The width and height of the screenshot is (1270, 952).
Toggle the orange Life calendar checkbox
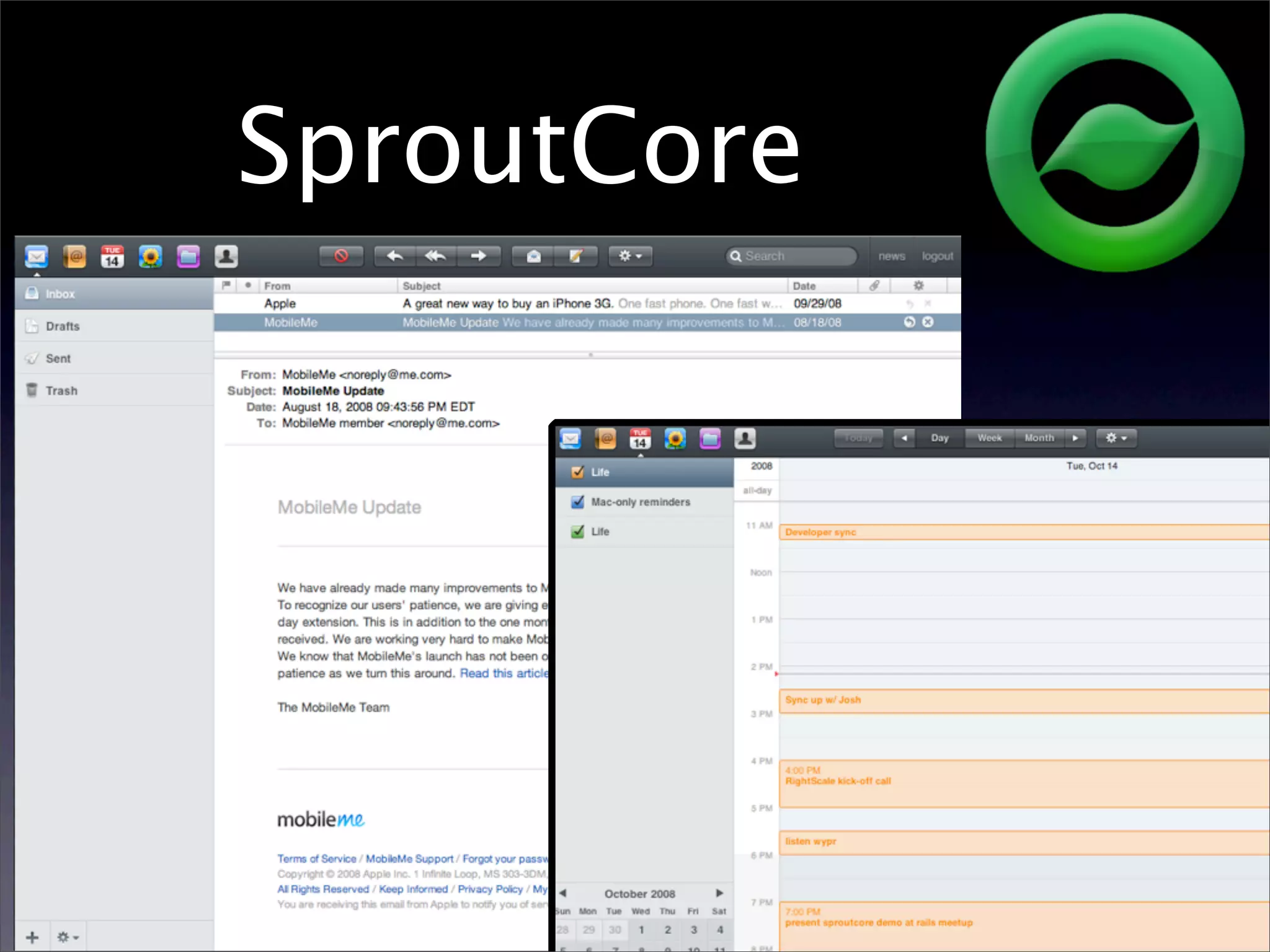[x=577, y=472]
